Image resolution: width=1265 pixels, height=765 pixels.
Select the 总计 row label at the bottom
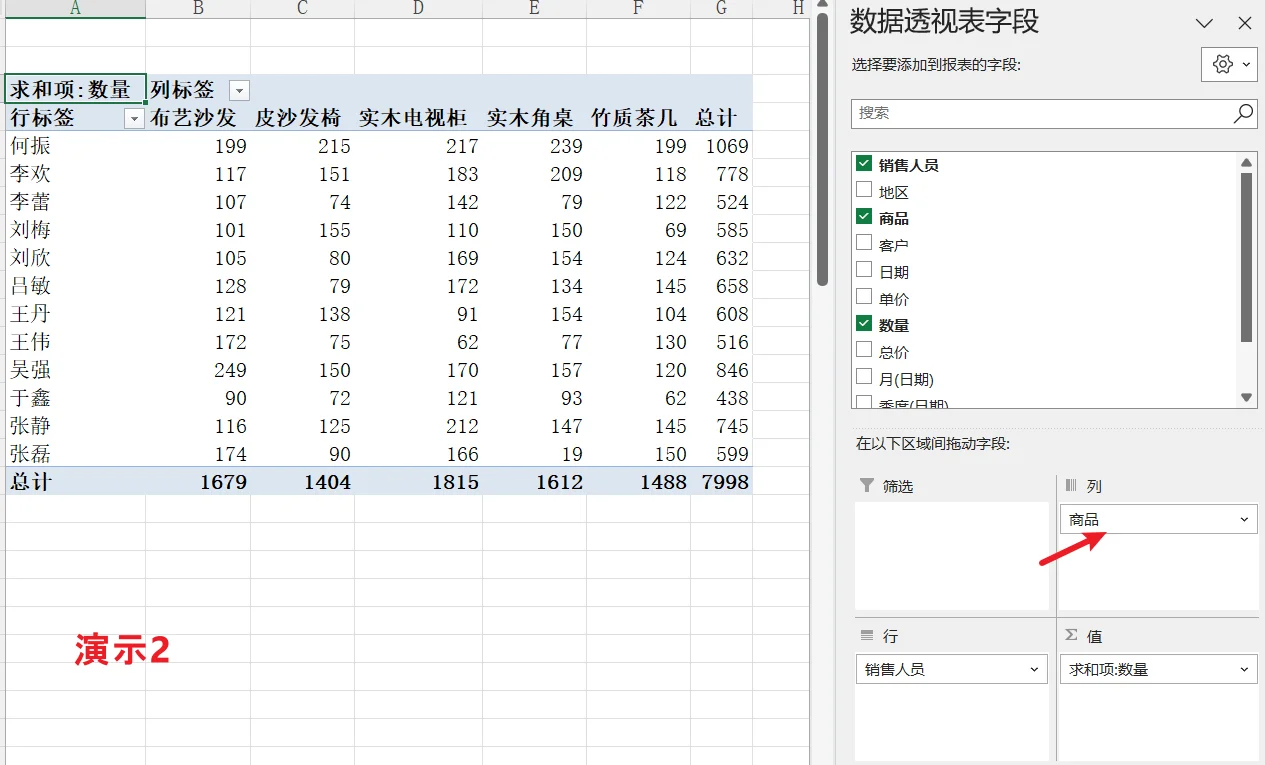click(x=75, y=482)
